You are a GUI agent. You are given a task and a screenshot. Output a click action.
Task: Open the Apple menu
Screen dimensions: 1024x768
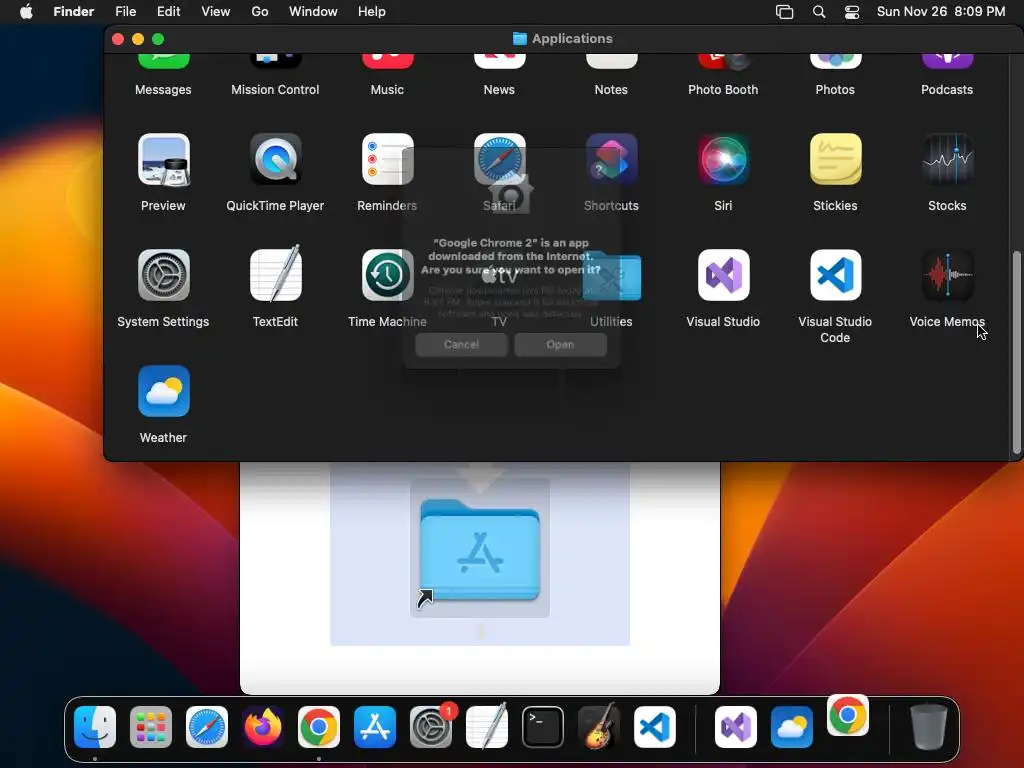(x=26, y=12)
